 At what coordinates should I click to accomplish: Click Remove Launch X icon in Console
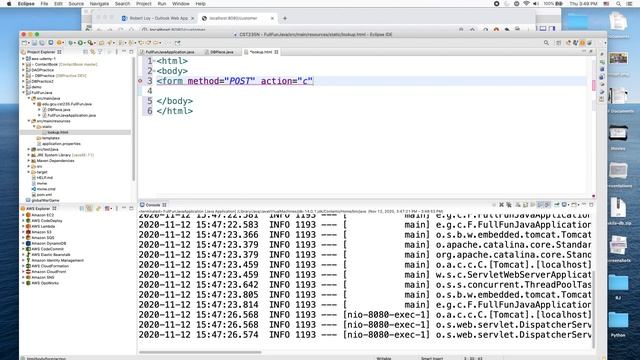[x=502, y=204]
